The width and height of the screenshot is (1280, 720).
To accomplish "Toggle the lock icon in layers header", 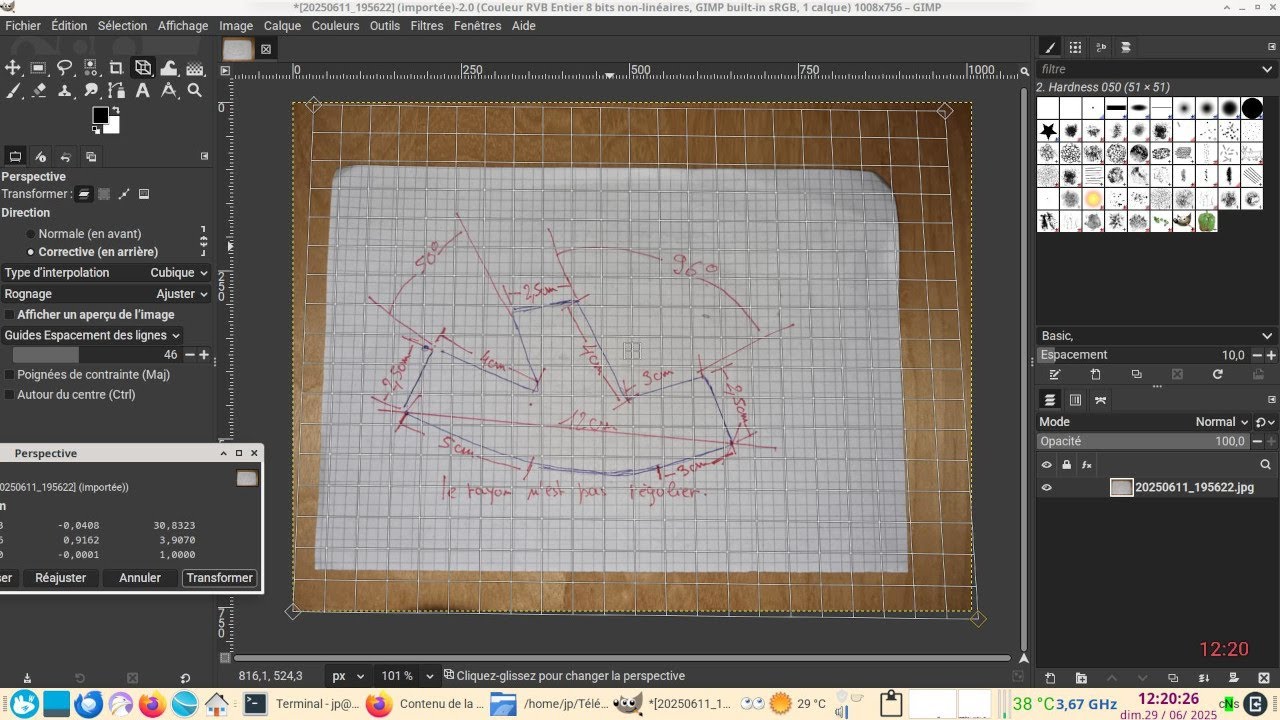I will coord(1067,465).
